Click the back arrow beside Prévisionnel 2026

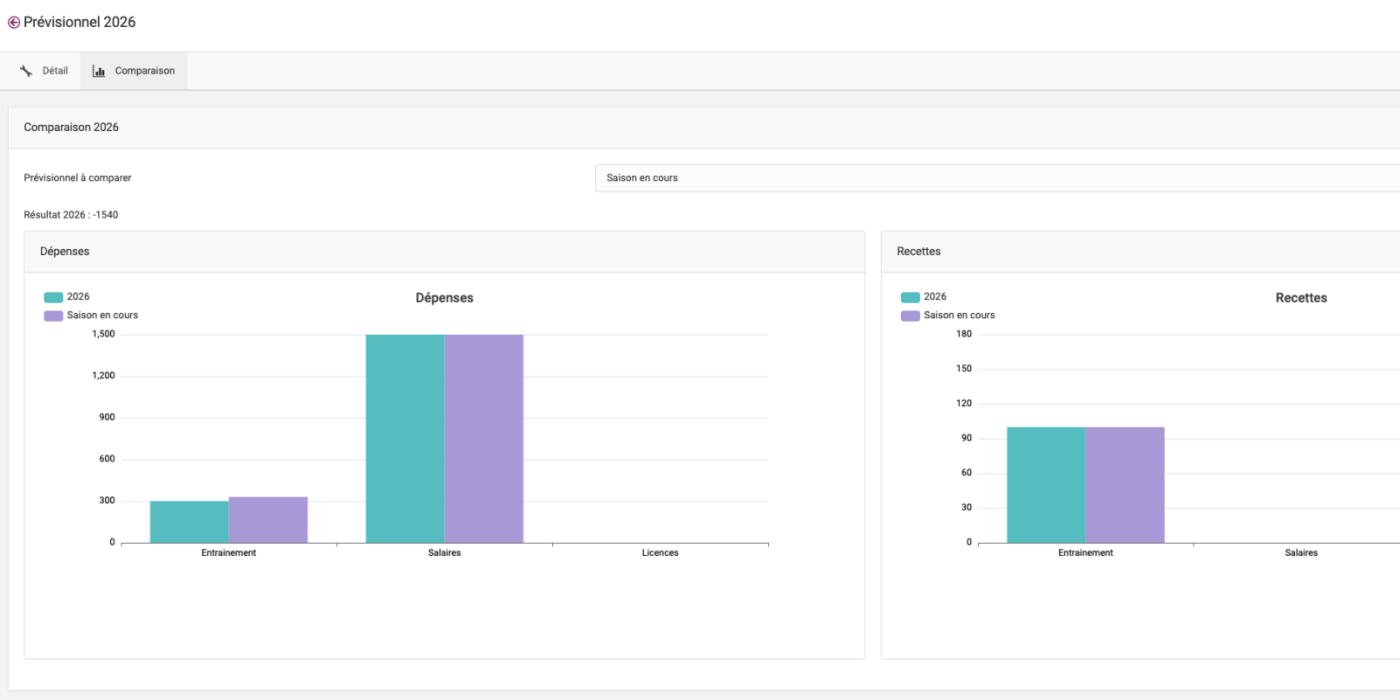coord(14,22)
